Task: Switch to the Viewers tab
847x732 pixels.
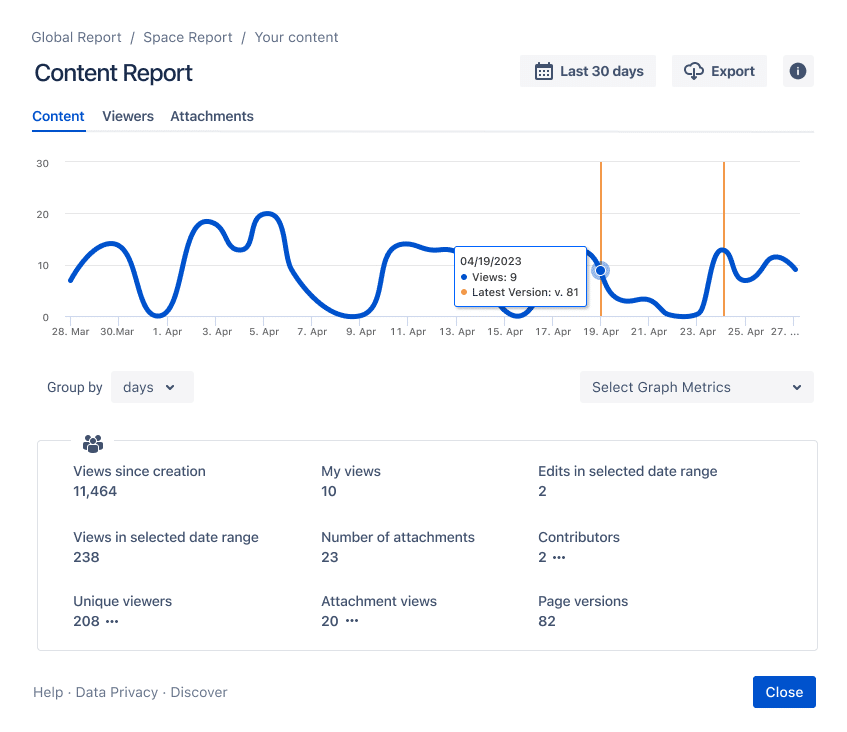Action: pyautogui.click(x=128, y=116)
